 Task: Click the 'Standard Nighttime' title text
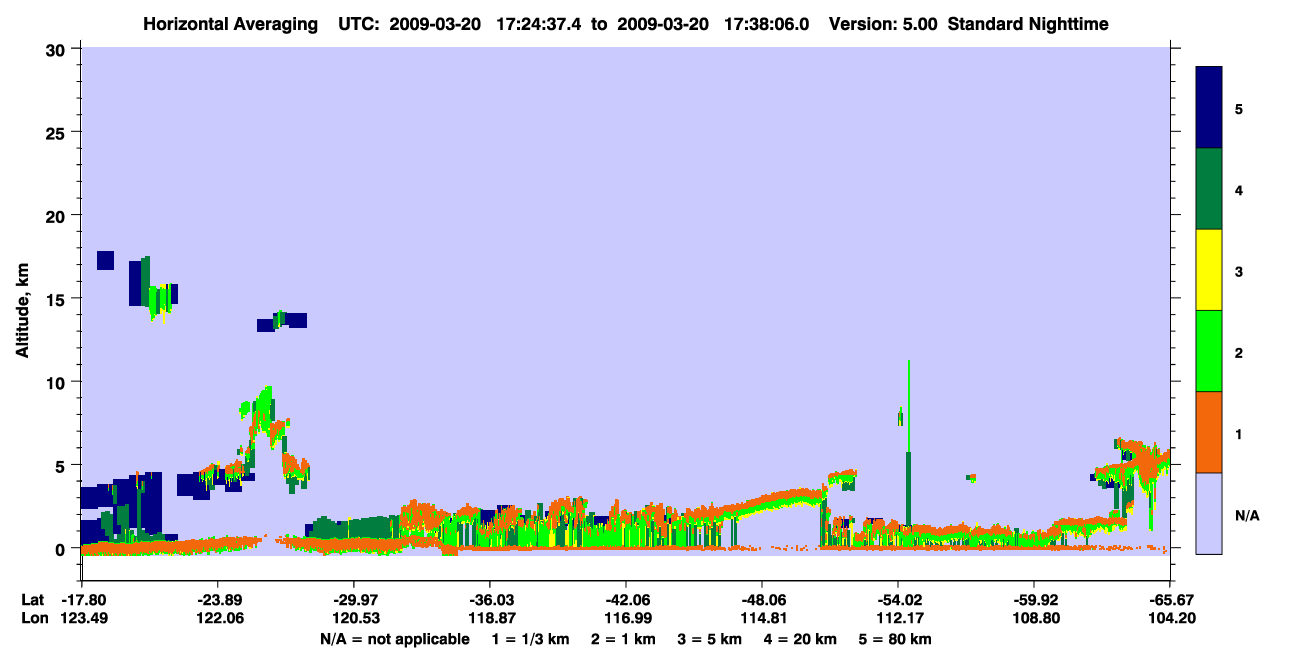[1028, 24]
